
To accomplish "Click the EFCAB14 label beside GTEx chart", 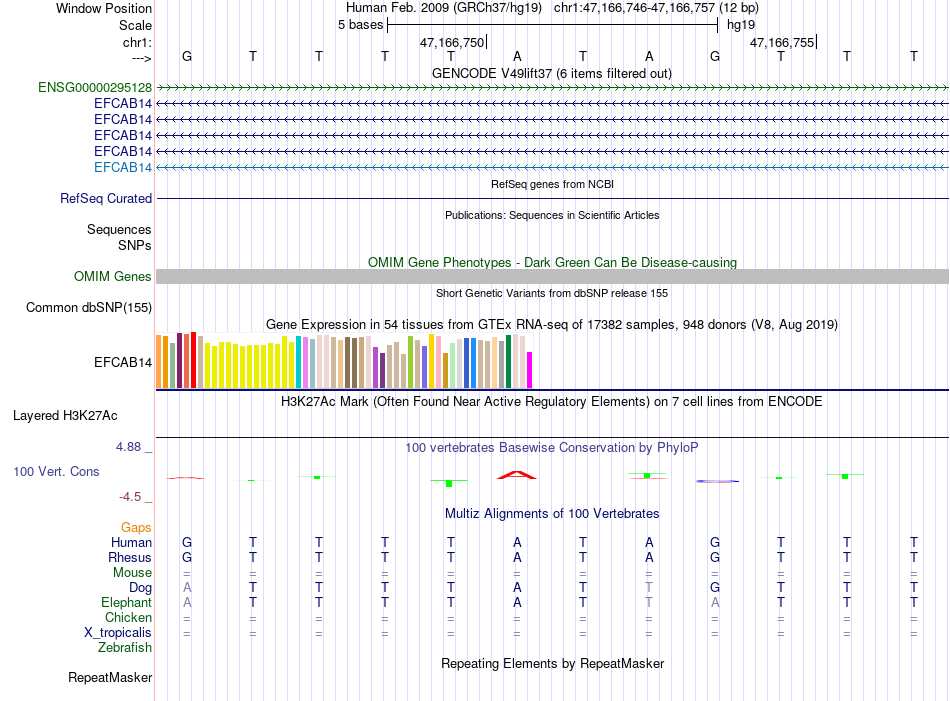I will pyautogui.click(x=123, y=362).
